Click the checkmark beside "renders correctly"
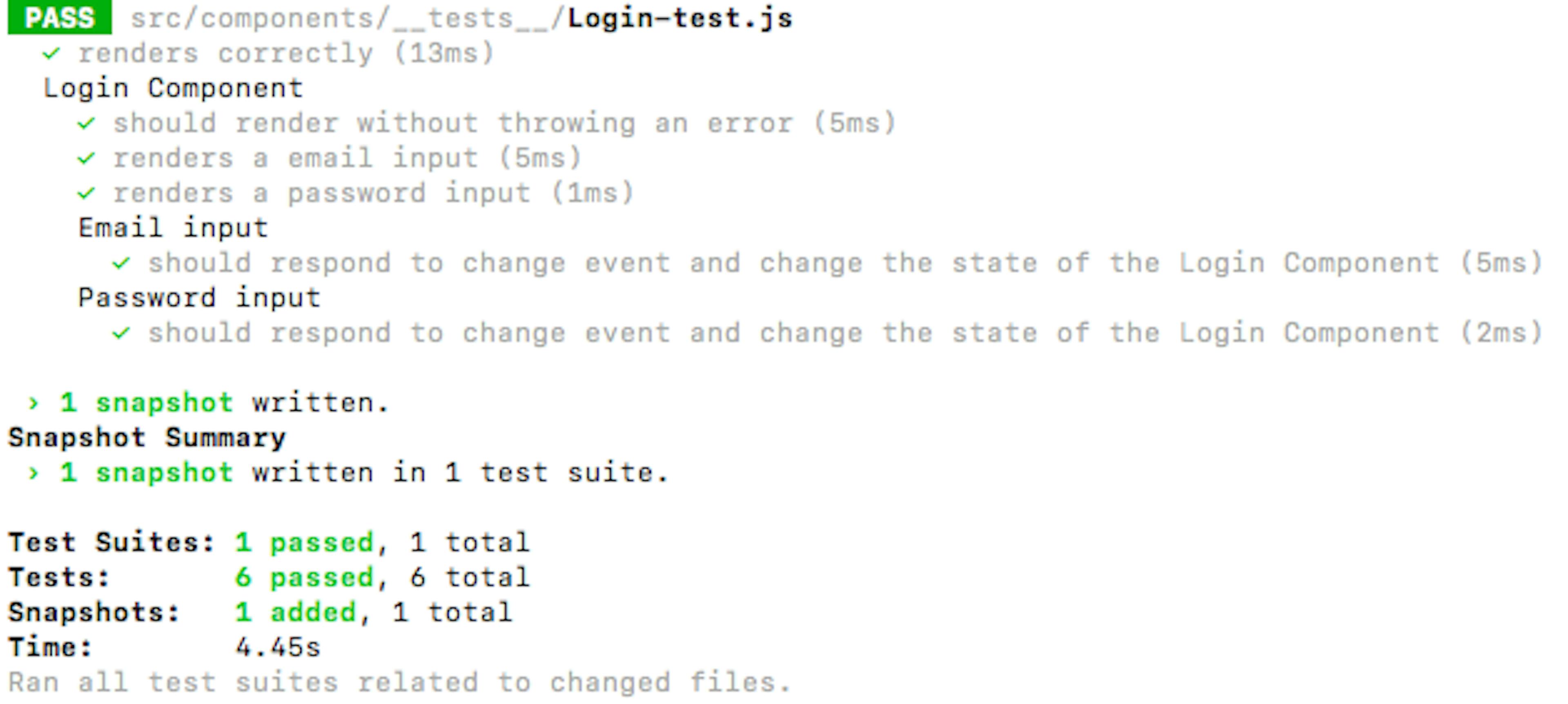1568x704 pixels. 51,53
